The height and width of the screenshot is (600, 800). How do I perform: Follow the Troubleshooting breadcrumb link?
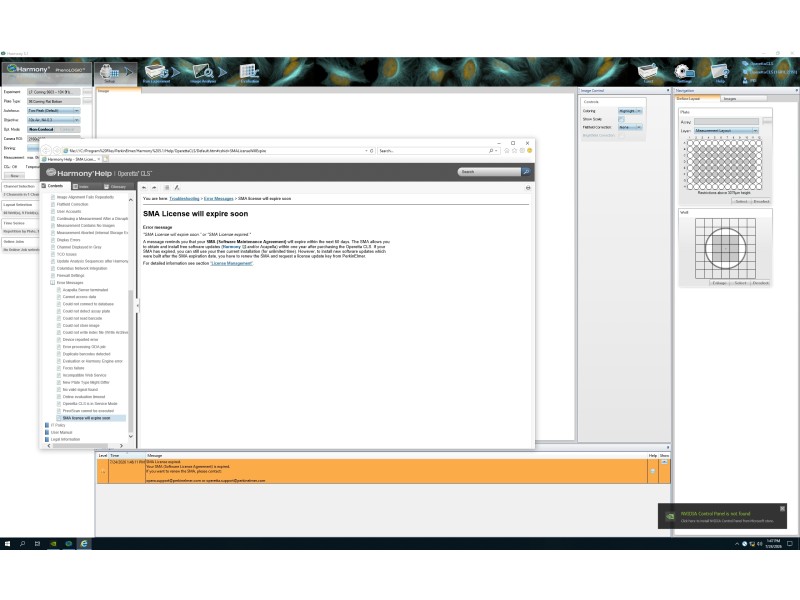[x=184, y=198]
